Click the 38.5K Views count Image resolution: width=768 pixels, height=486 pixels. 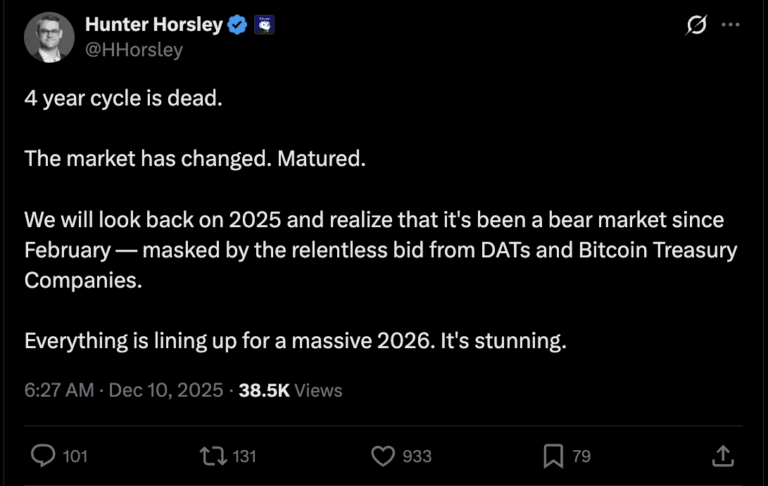[x=290, y=390]
